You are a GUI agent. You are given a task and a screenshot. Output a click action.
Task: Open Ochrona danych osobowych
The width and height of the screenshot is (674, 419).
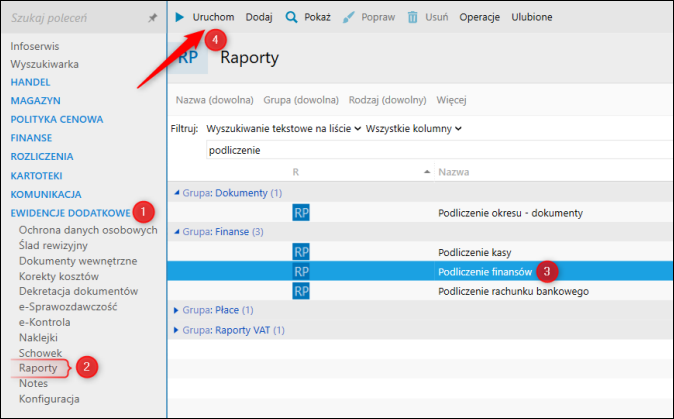88,230
